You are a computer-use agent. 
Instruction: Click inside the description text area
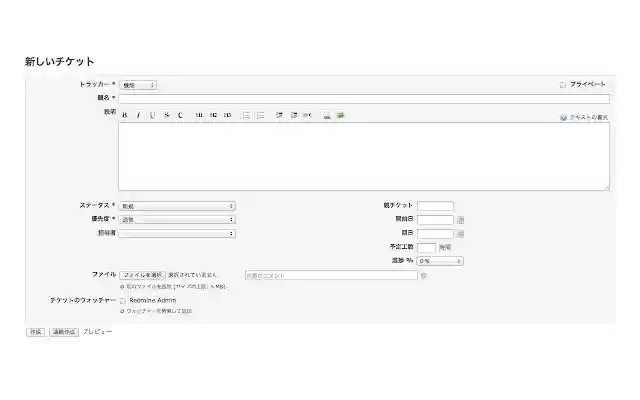(x=364, y=157)
